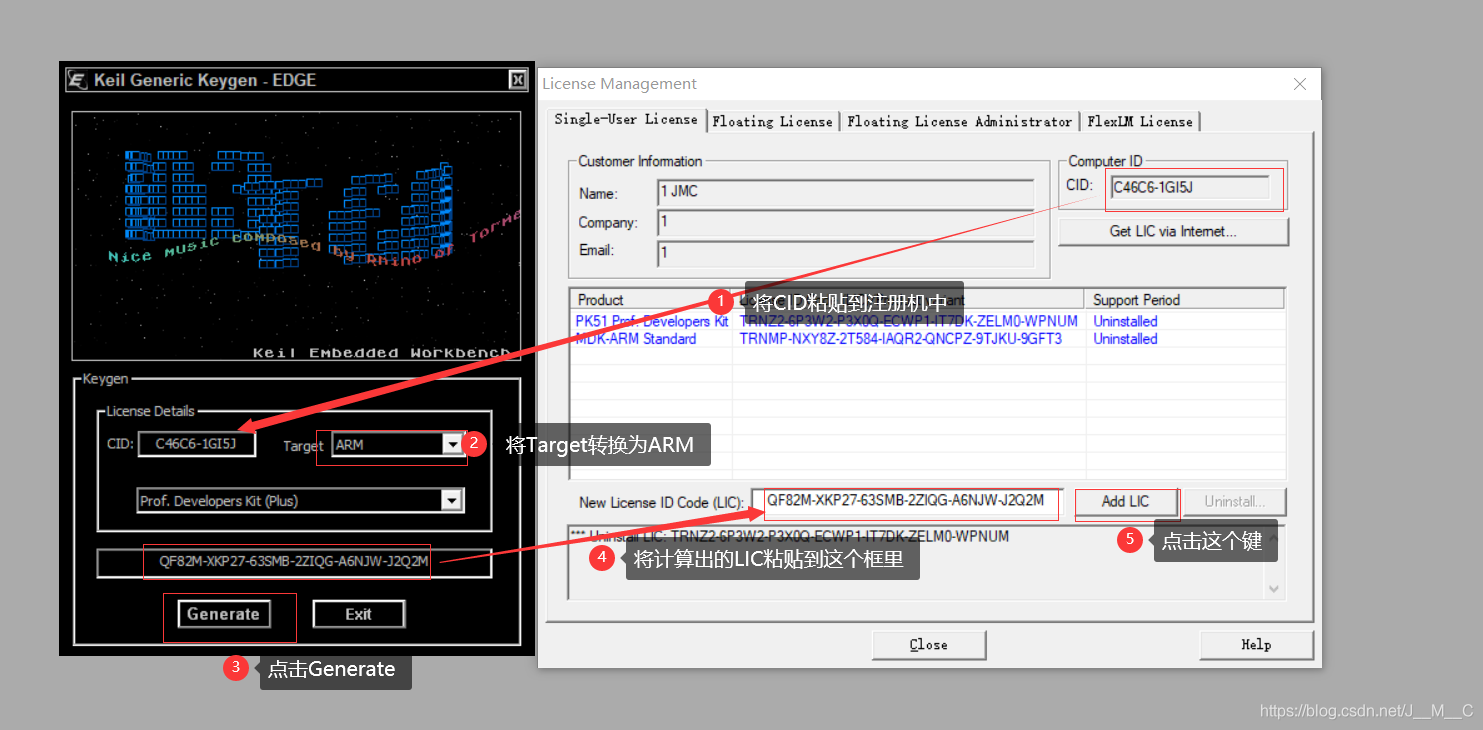Click Uninstalled status for MDK-ARM Standard
The width and height of the screenshot is (1483, 730).
click(x=1125, y=339)
